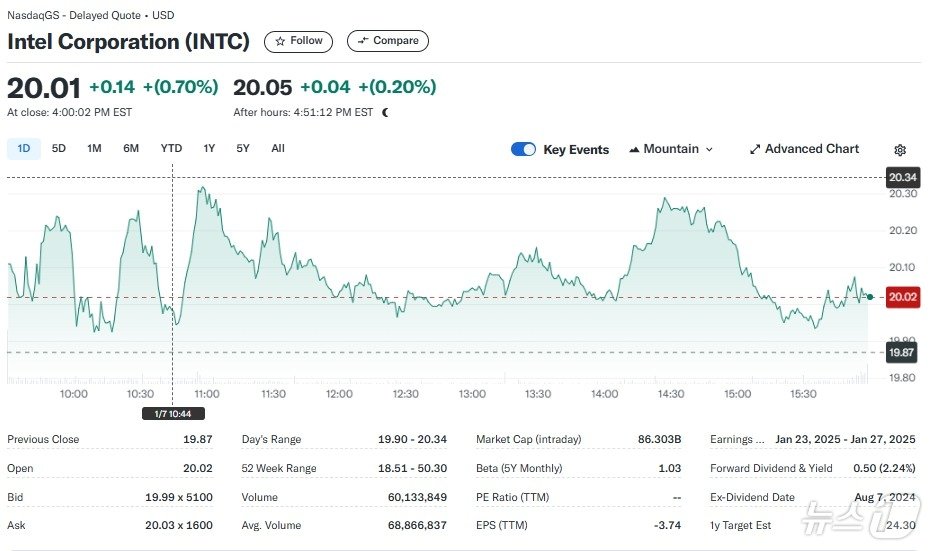Screen dimensions: 931x551
Task: Click the mountain chart type icon
Action: pyautogui.click(x=634, y=149)
